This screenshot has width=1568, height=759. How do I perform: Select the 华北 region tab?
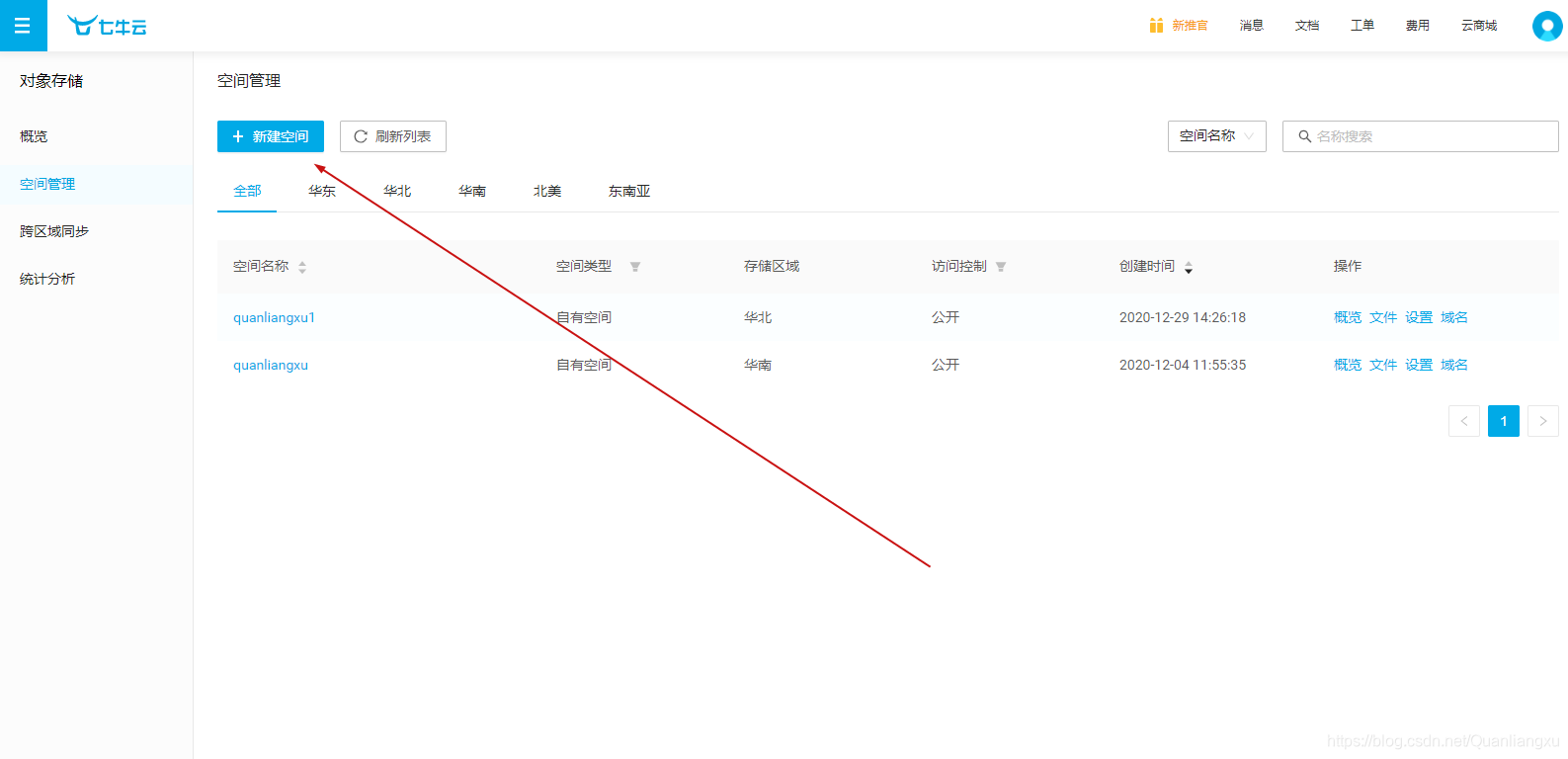tap(397, 191)
